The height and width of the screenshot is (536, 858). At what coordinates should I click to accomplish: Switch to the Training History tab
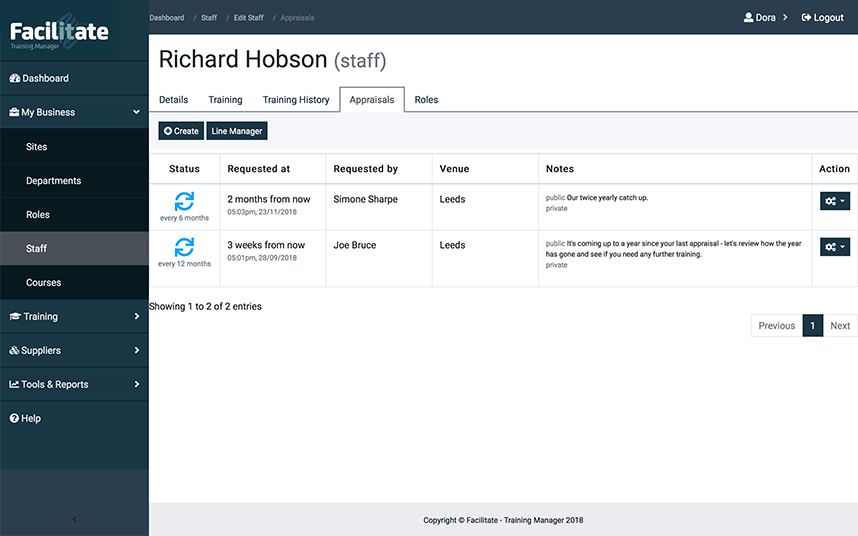(x=296, y=100)
